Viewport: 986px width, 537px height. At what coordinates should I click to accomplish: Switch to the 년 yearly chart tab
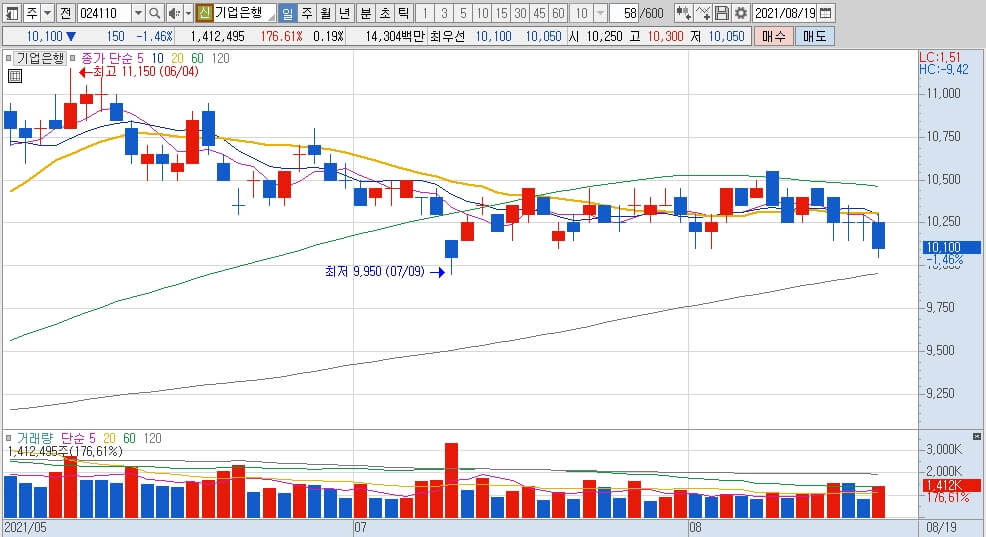(344, 13)
